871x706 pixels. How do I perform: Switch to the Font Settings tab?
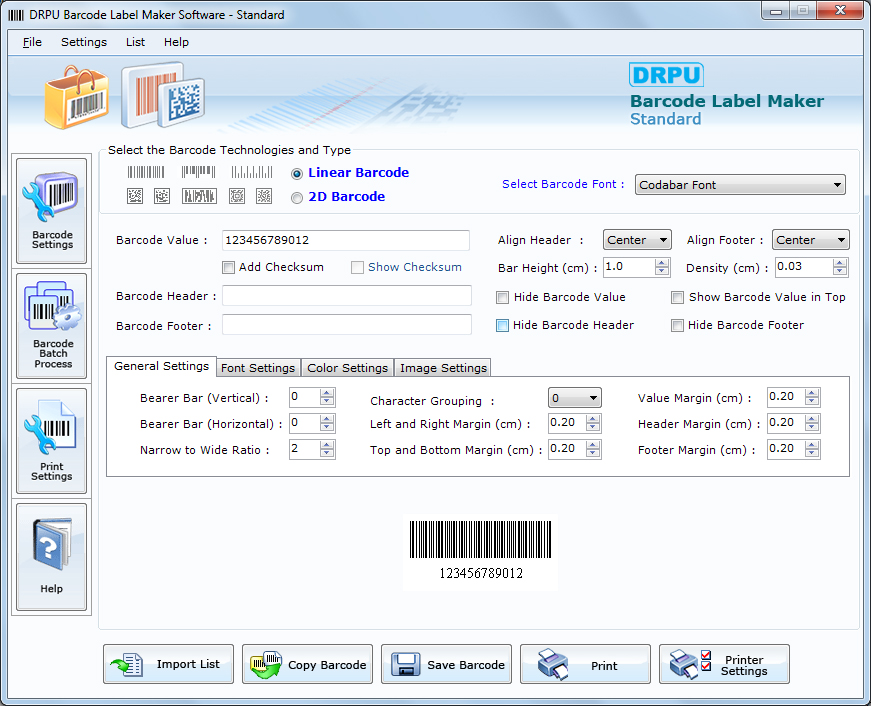pos(258,367)
